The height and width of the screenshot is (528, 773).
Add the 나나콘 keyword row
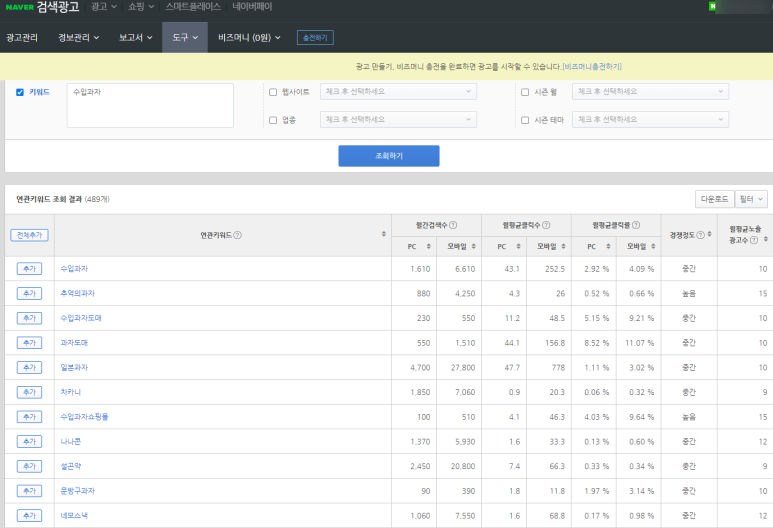30,441
